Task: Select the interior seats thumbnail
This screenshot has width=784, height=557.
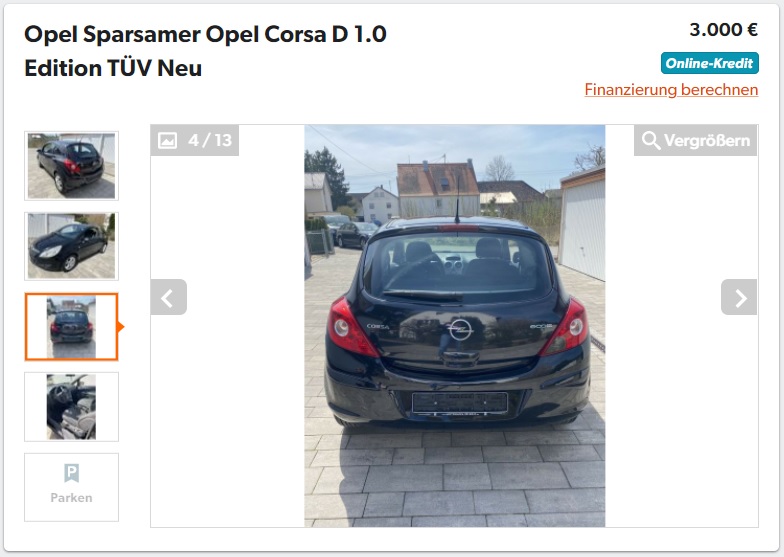Action: 72,407
